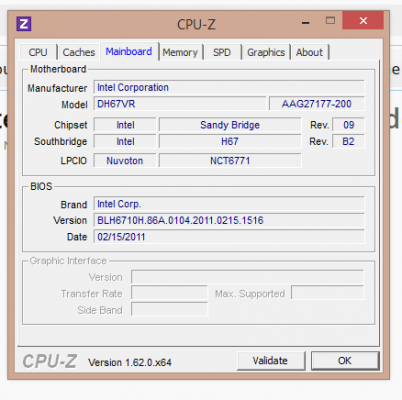Select the Mainboard tab
The width and height of the screenshot is (402, 400).
[129, 51]
